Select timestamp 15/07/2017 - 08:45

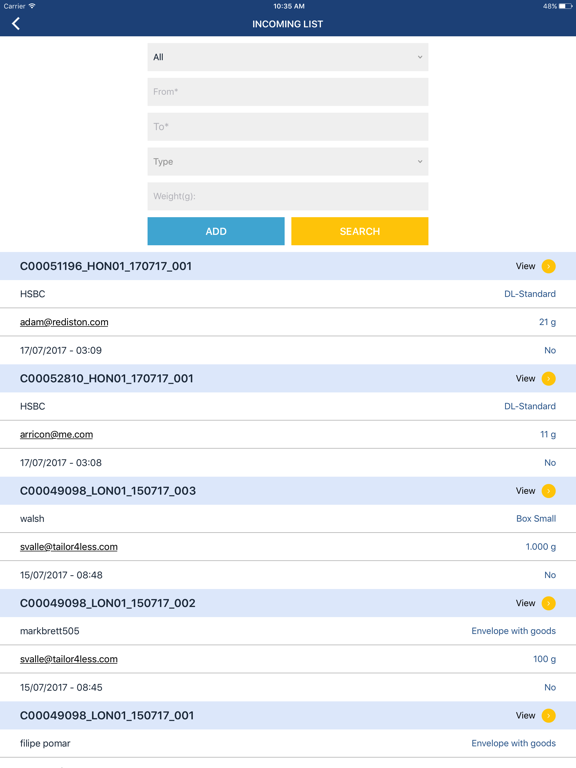click(x=61, y=688)
